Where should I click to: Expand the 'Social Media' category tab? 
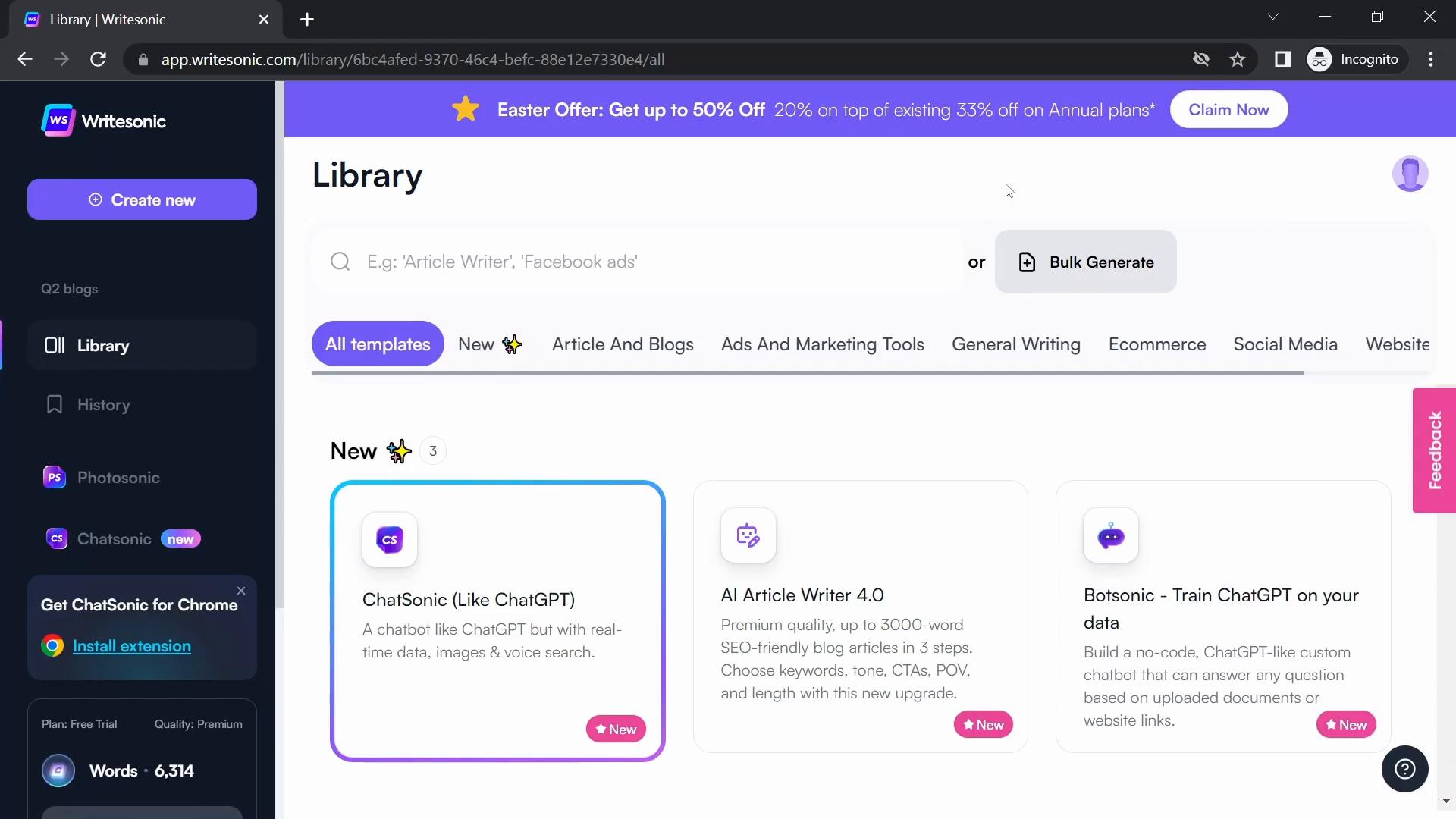(1285, 344)
